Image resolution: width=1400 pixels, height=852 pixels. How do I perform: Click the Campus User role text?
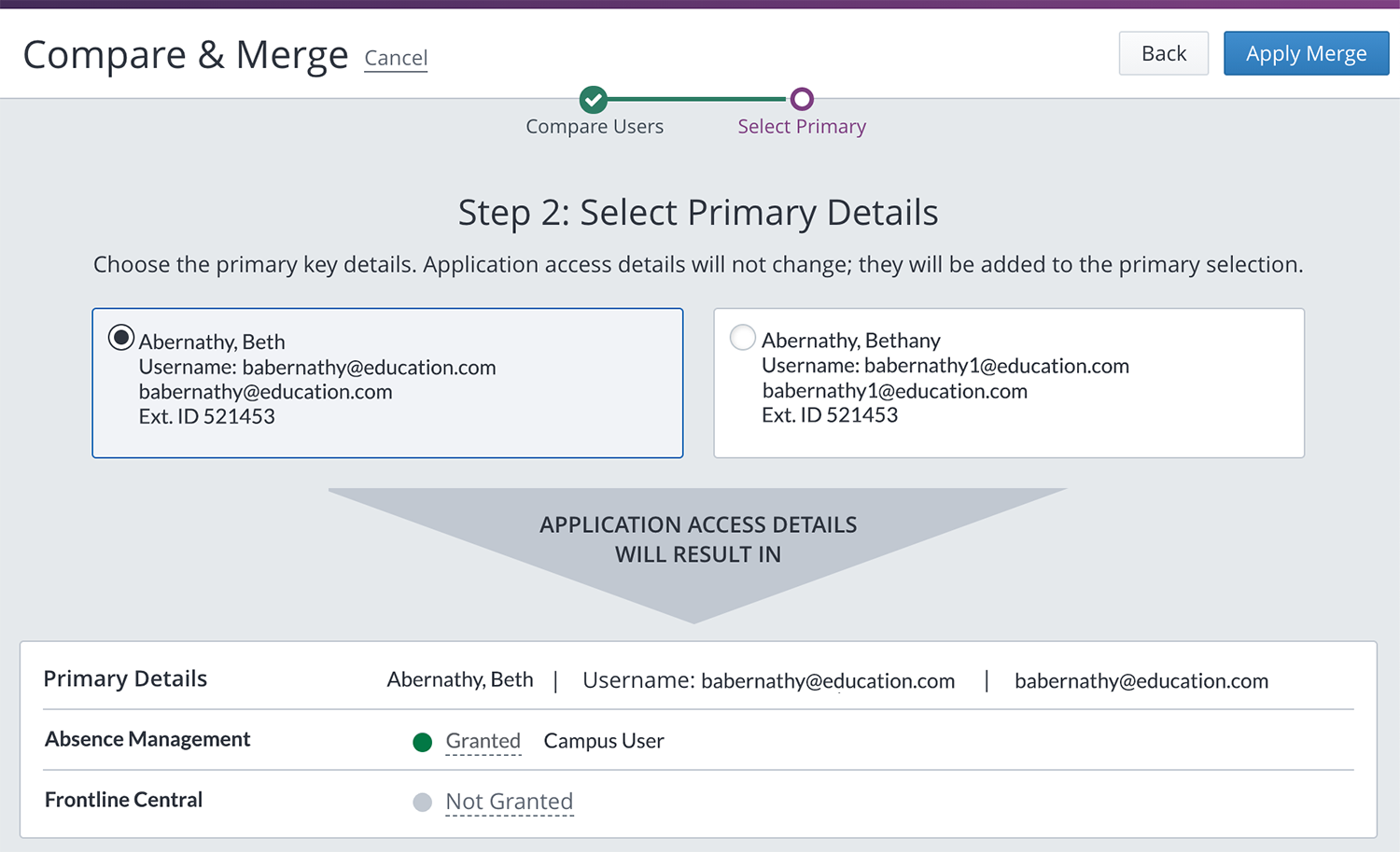(604, 741)
